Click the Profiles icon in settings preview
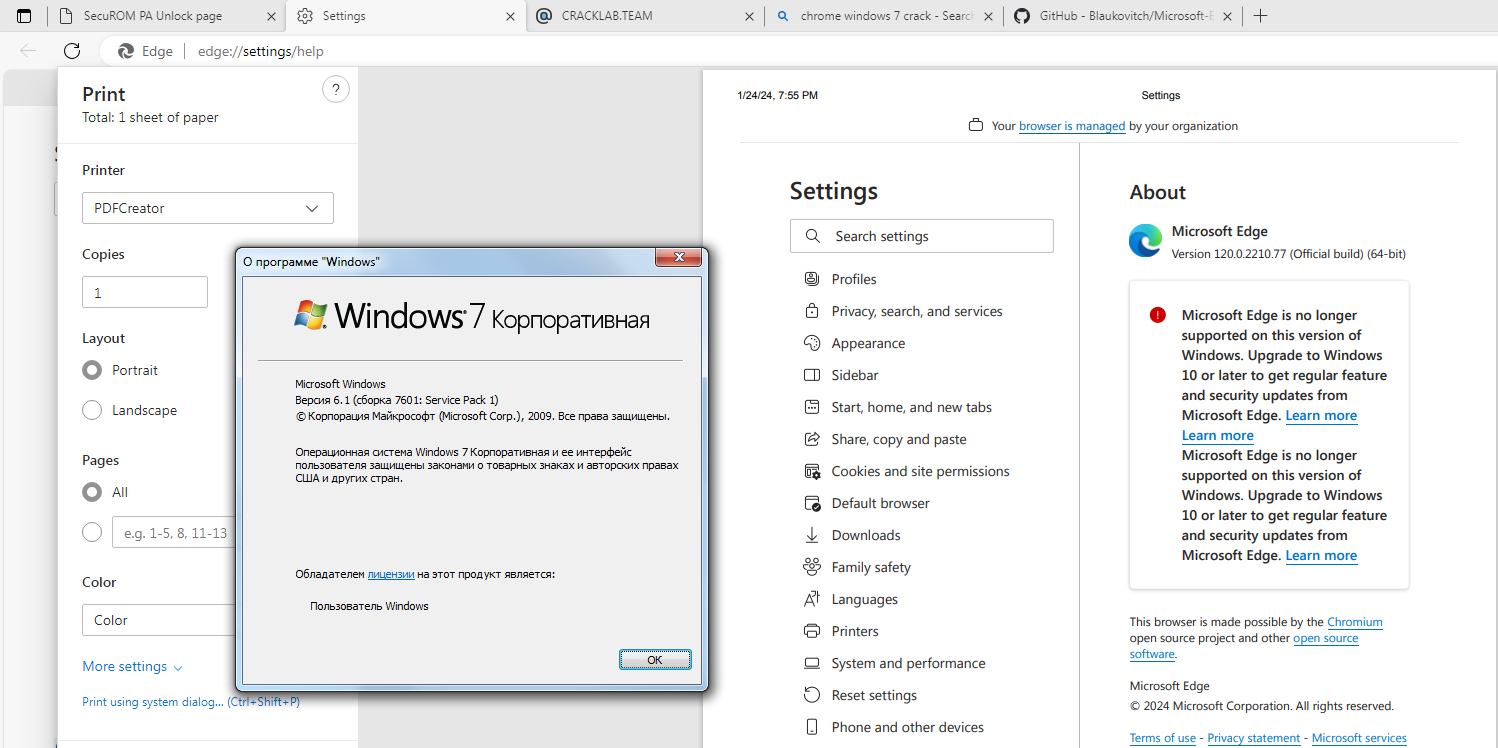 pyautogui.click(x=812, y=279)
